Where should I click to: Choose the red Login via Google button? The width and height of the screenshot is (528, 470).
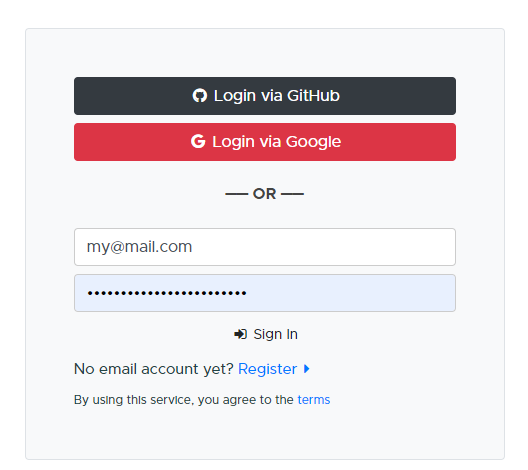coord(265,142)
